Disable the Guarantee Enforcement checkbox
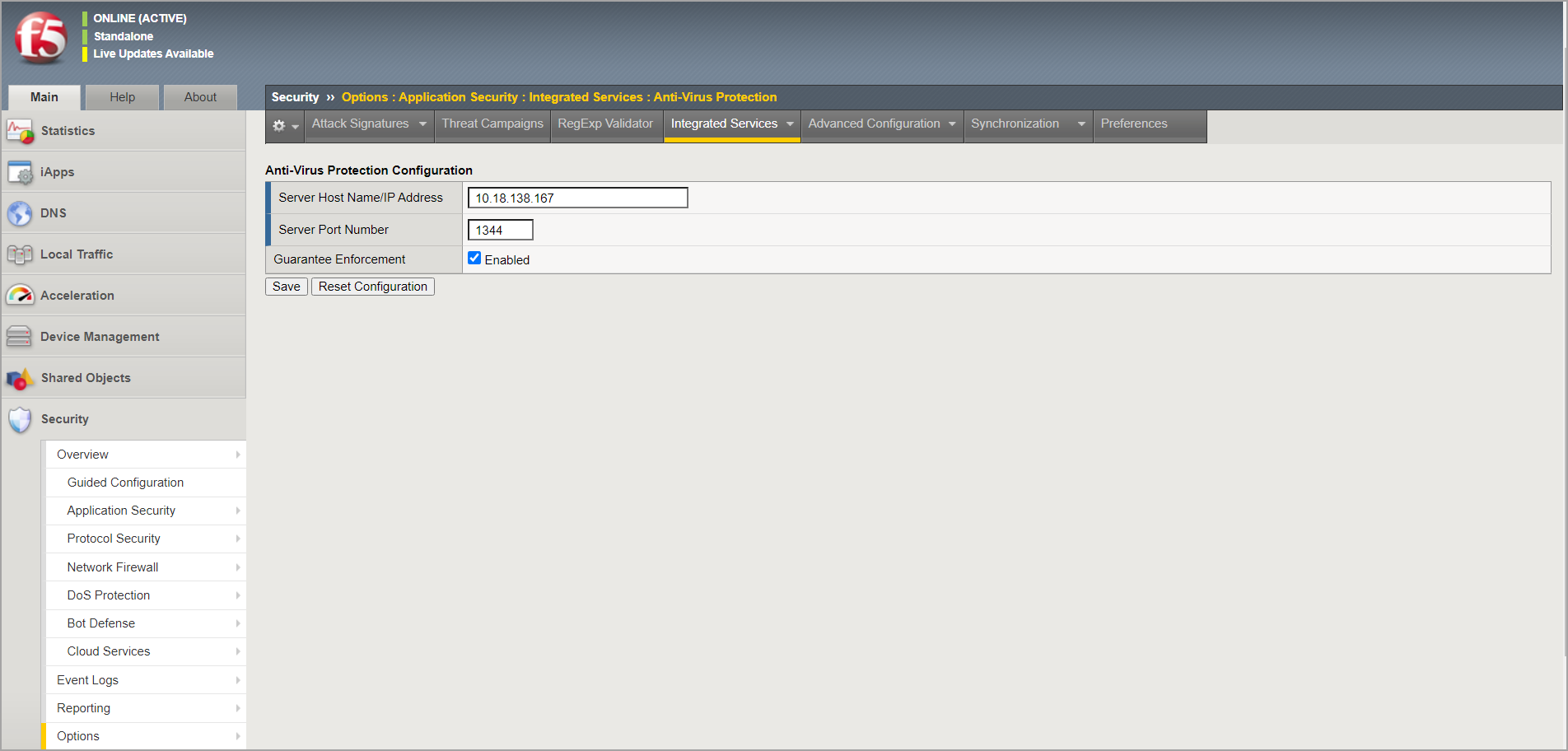 tap(474, 259)
